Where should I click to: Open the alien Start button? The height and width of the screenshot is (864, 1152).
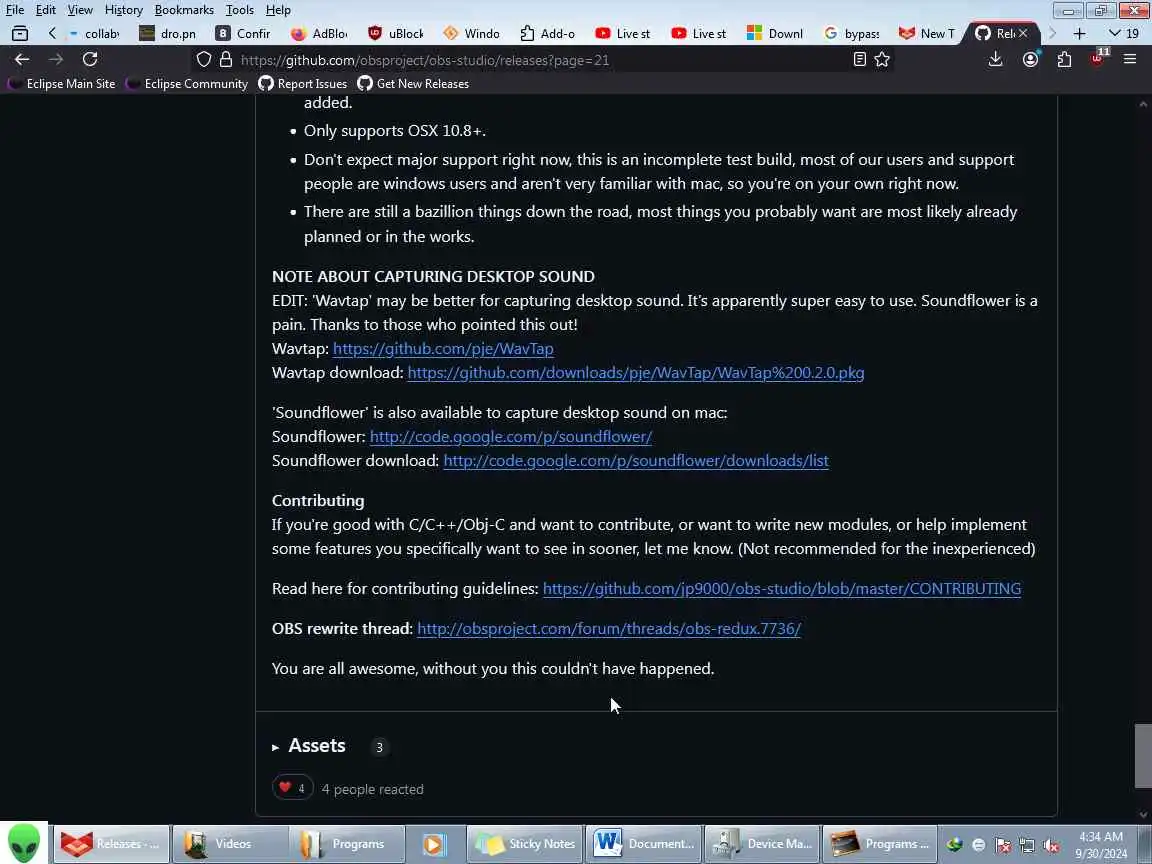coord(24,843)
